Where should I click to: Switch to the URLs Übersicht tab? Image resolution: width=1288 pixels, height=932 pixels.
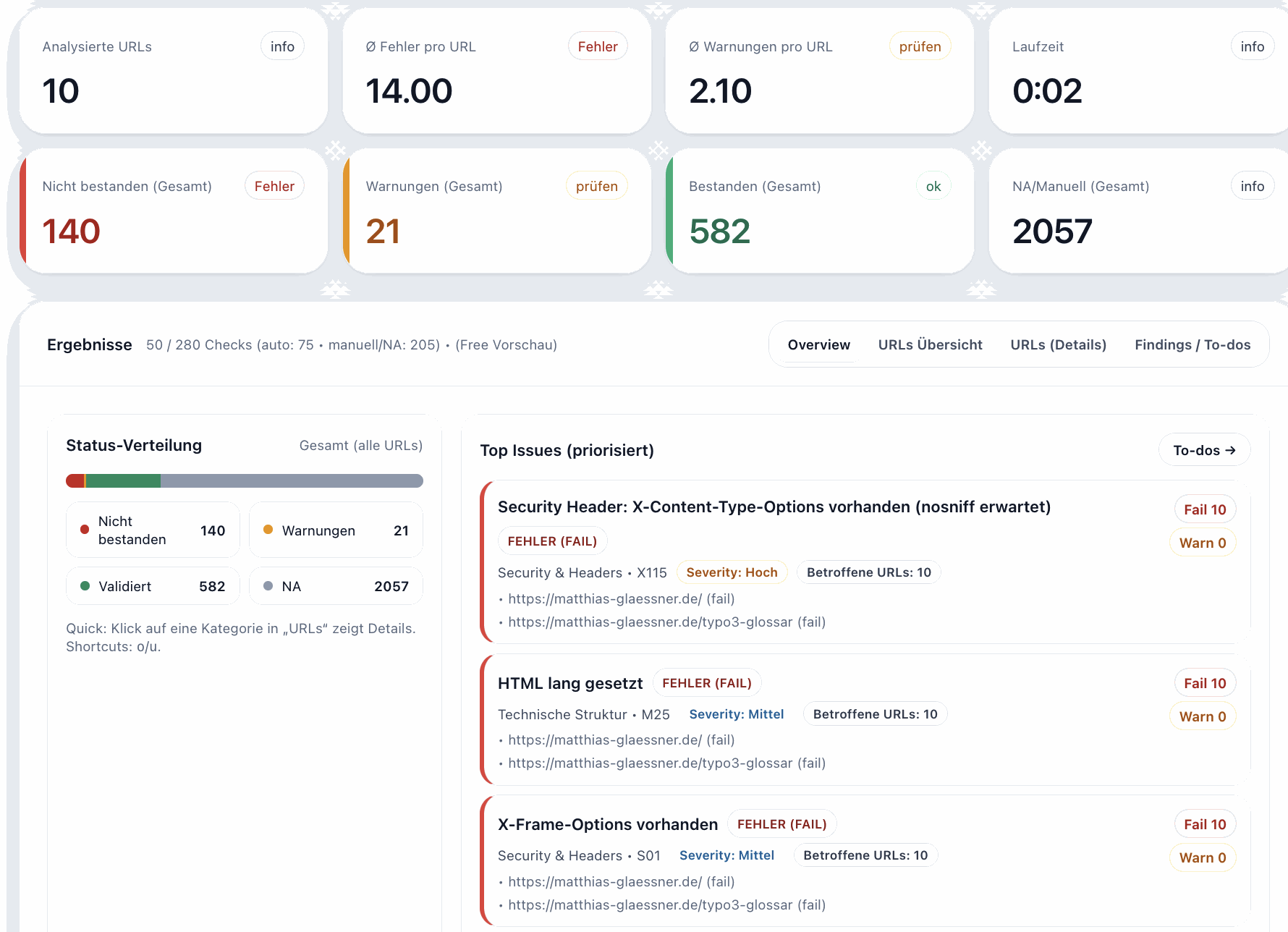pos(931,344)
